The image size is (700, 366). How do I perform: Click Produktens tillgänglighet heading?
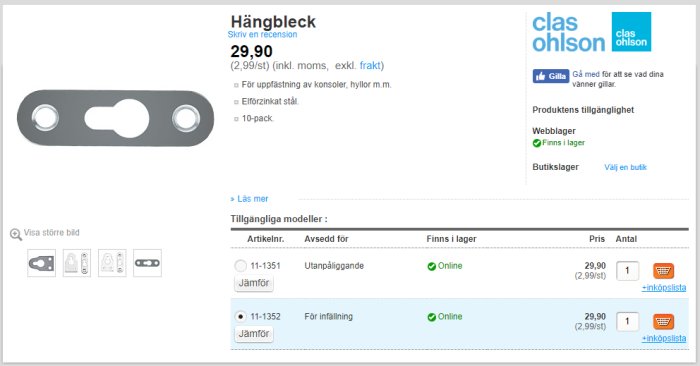583,110
